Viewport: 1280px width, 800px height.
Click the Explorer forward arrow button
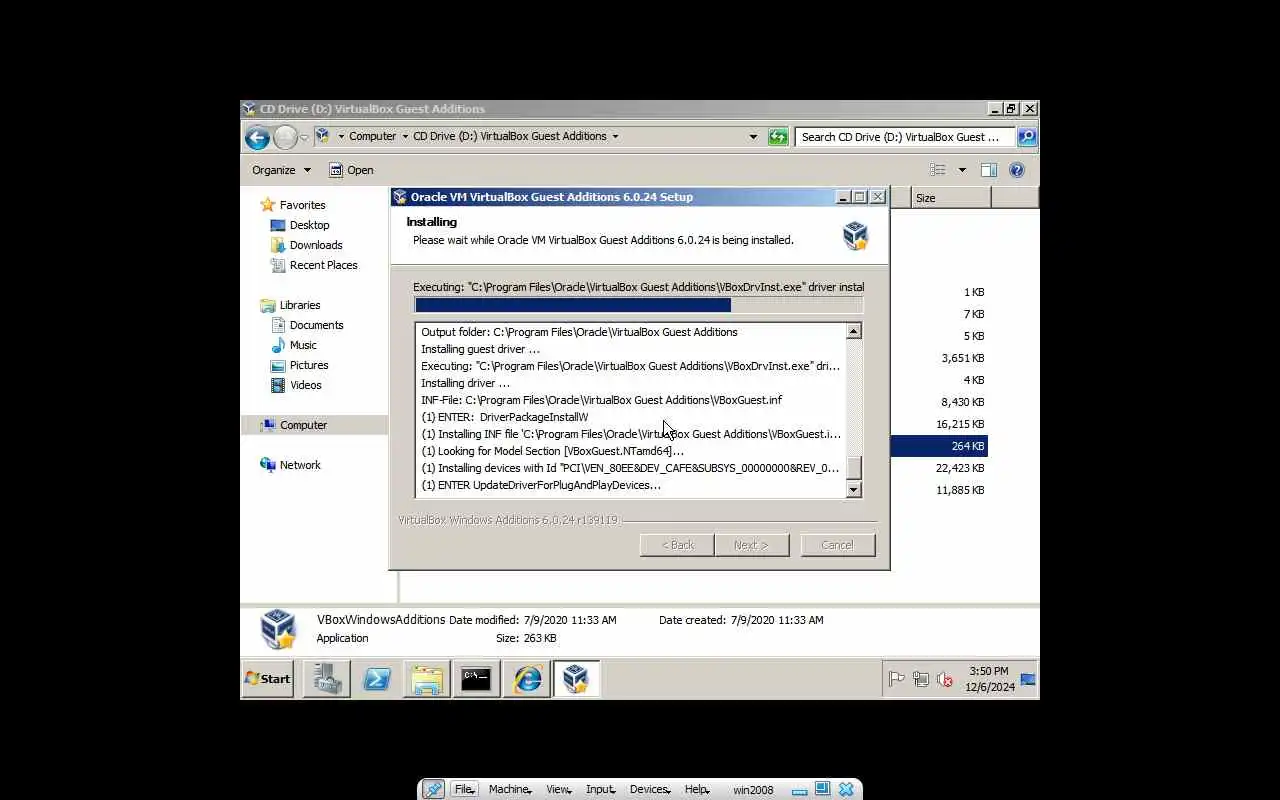[x=285, y=137]
